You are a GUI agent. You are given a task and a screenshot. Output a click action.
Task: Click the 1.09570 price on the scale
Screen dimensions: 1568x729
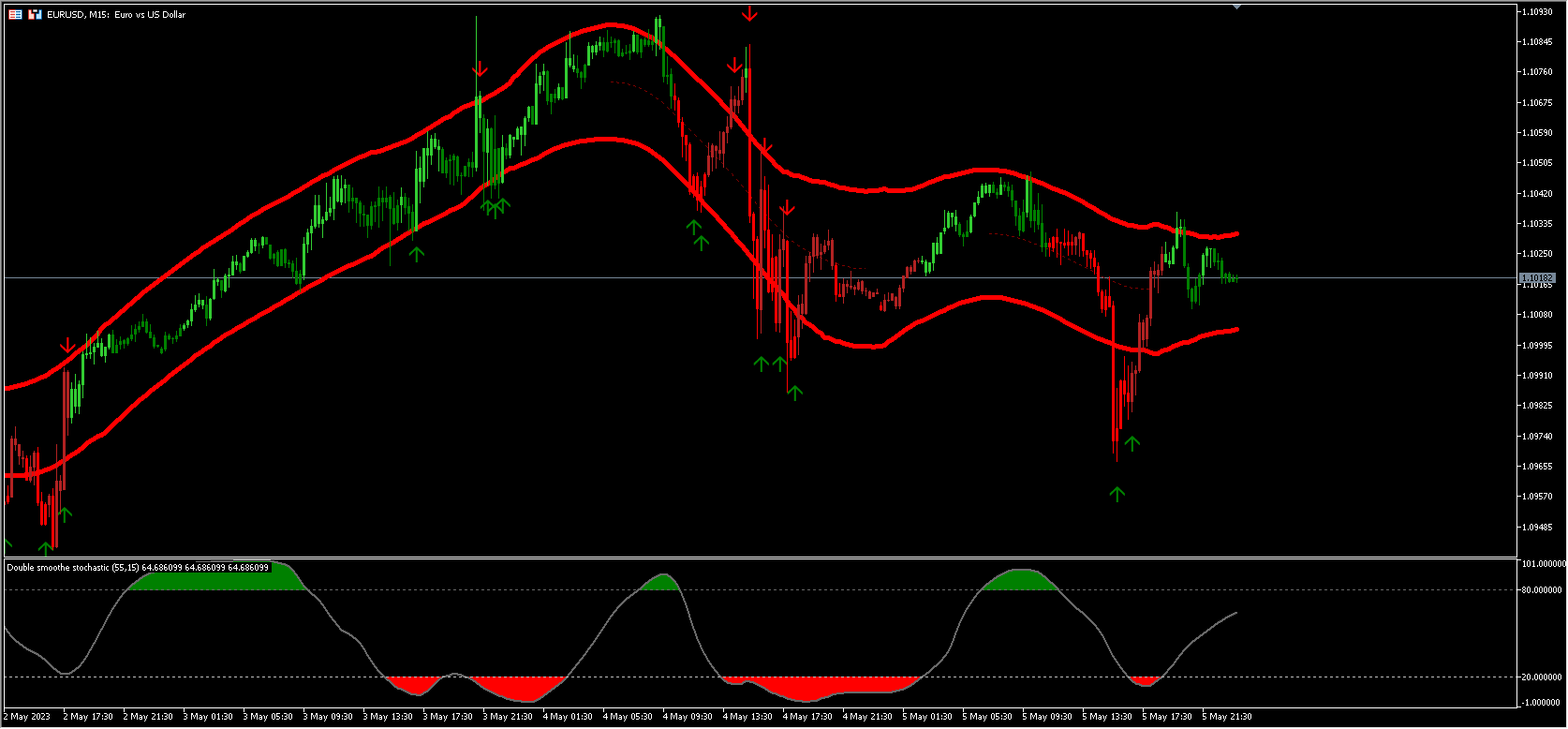coord(1538,497)
